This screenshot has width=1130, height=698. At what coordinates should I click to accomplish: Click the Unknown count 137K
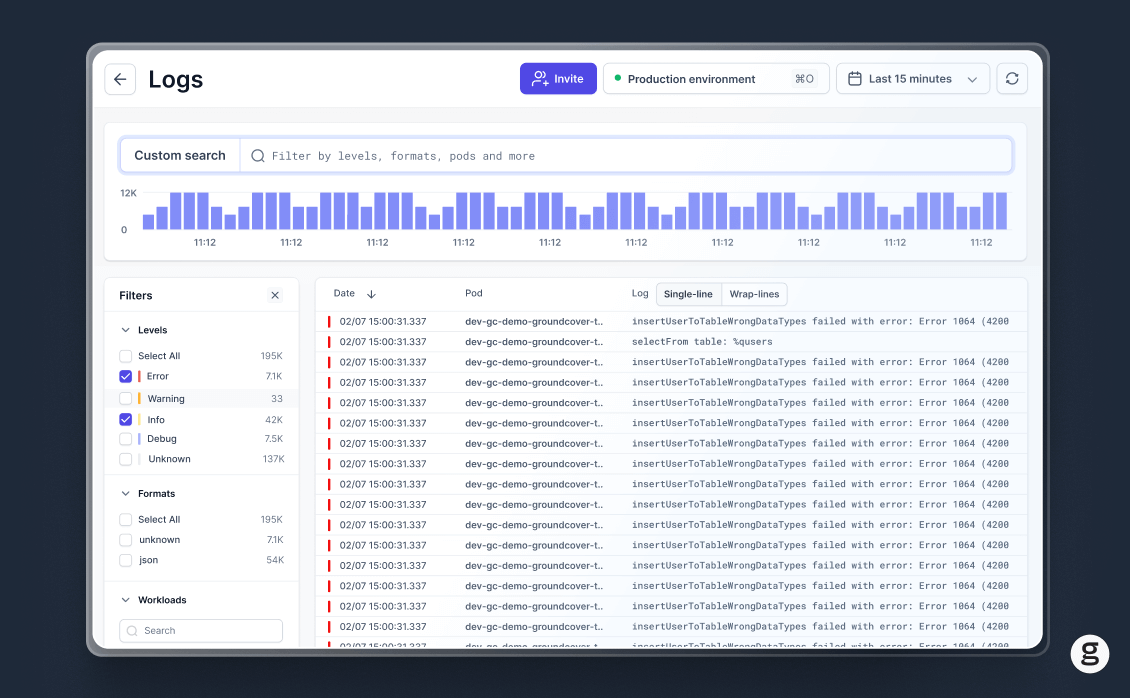pyautogui.click(x=273, y=459)
